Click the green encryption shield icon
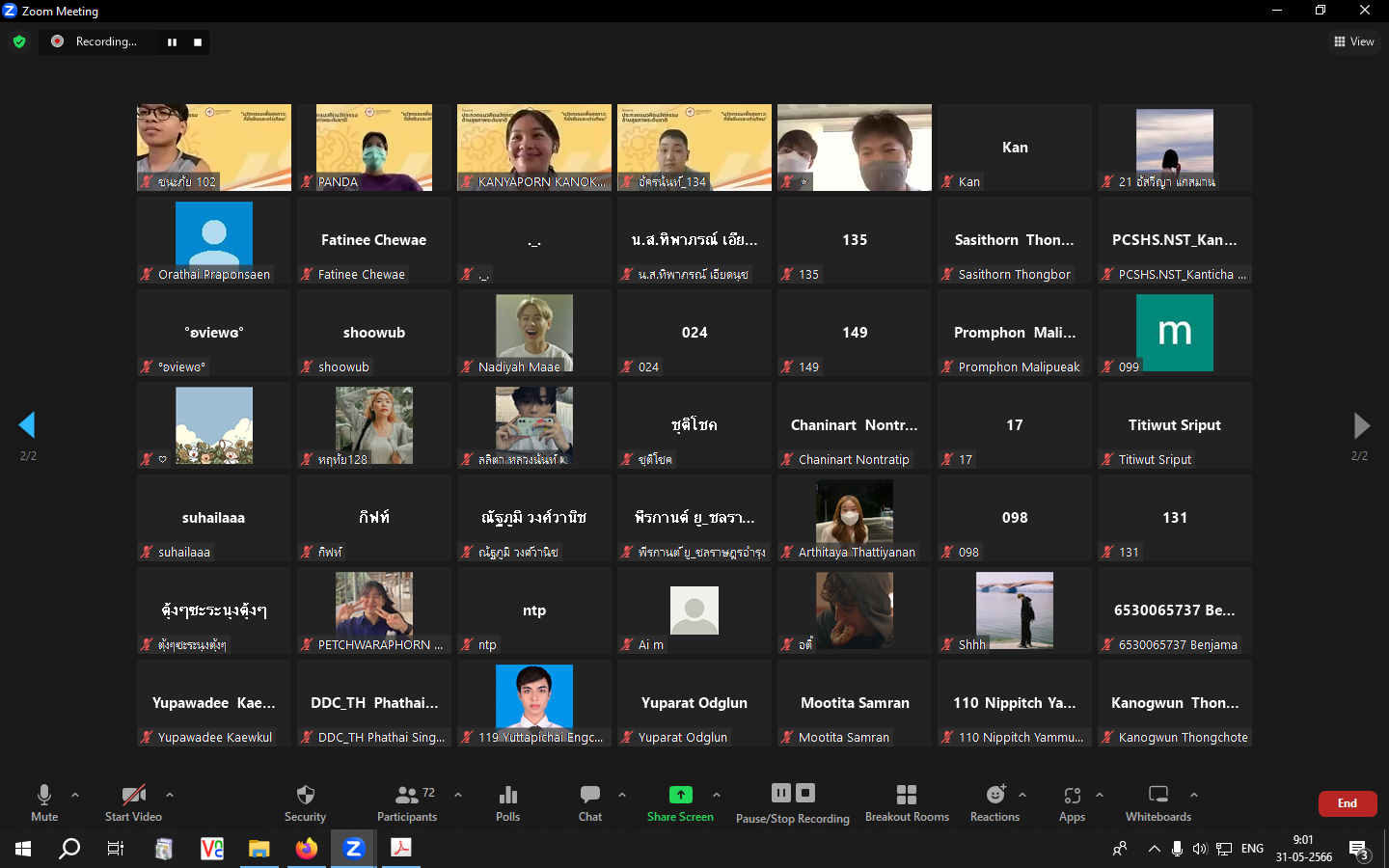Screen dimensions: 1389x868 click(x=19, y=41)
